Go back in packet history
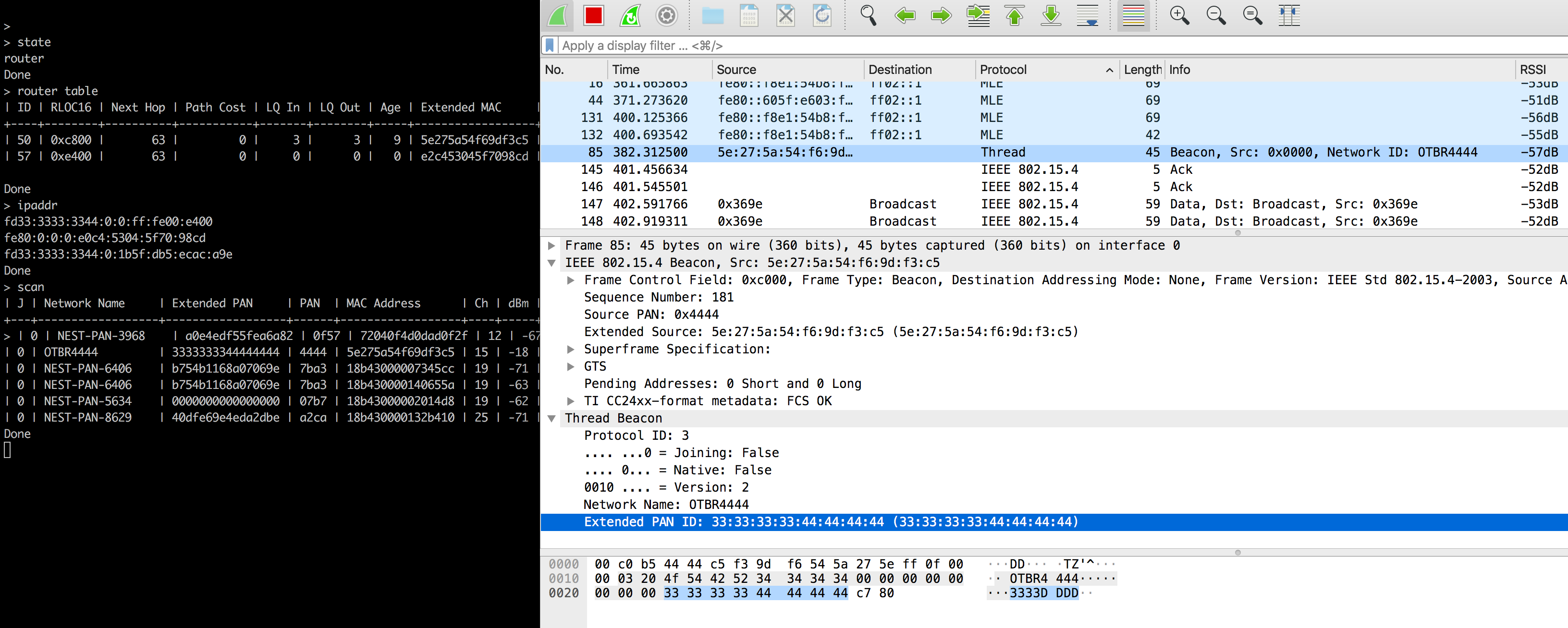Screen dimensions: 1568x628 click(x=905, y=15)
